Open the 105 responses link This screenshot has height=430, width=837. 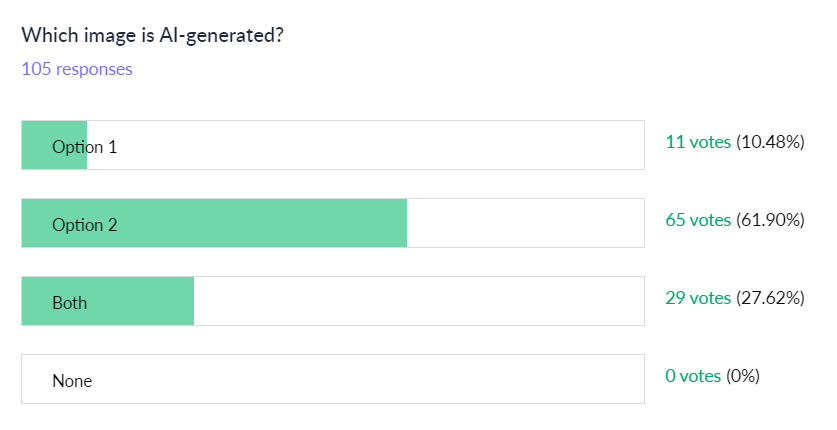(x=77, y=69)
